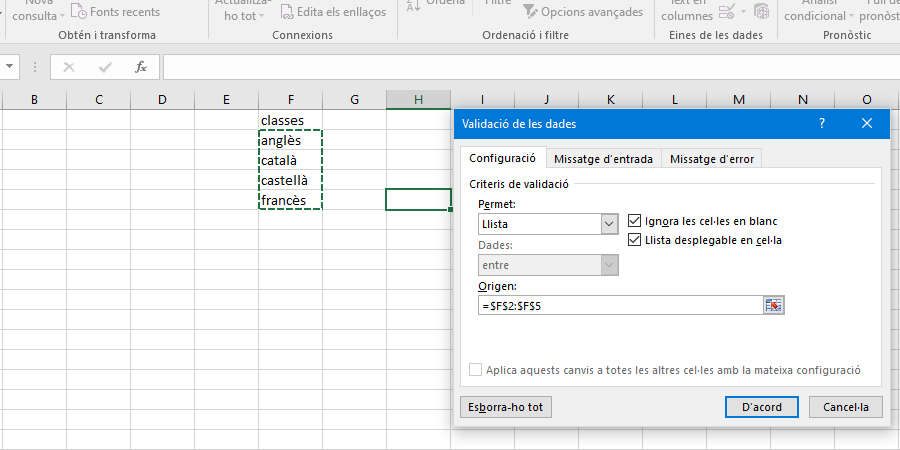Toggle Llista desplegable en cel·la checkbox
Image resolution: width=900 pixels, height=450 pixels.
(x=634, y=240)
